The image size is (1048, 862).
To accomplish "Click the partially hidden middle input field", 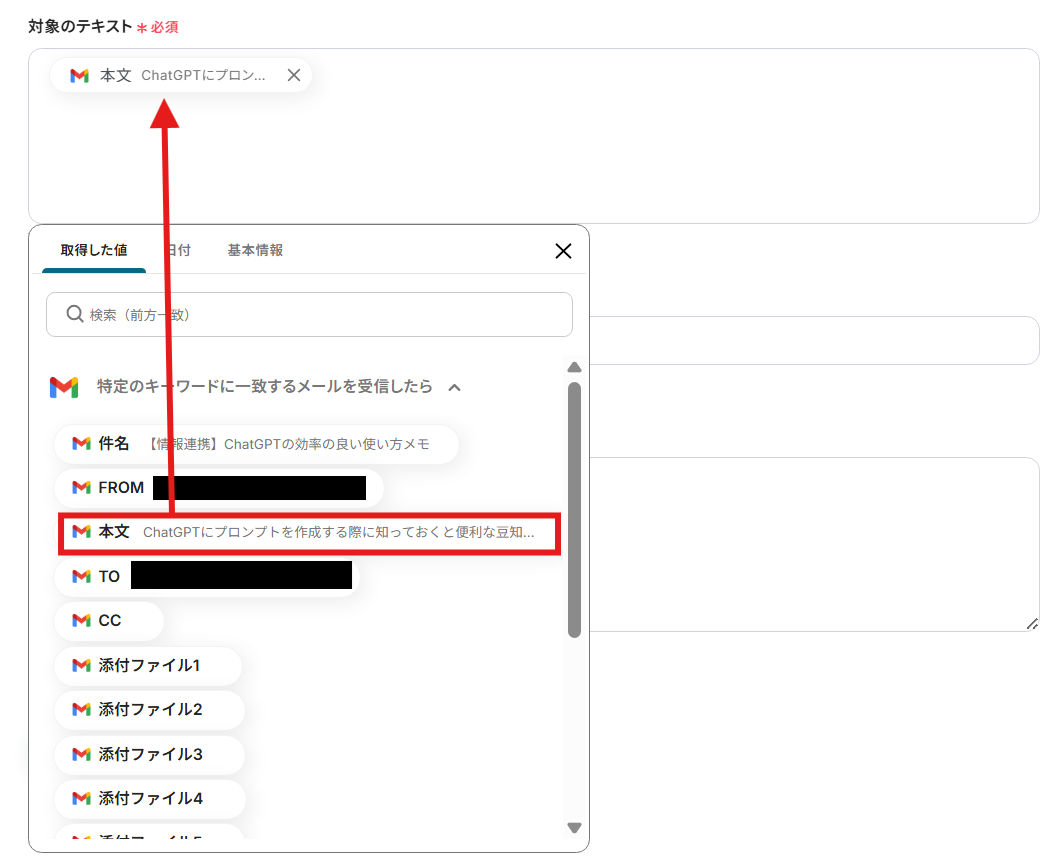I will point(814,340).
